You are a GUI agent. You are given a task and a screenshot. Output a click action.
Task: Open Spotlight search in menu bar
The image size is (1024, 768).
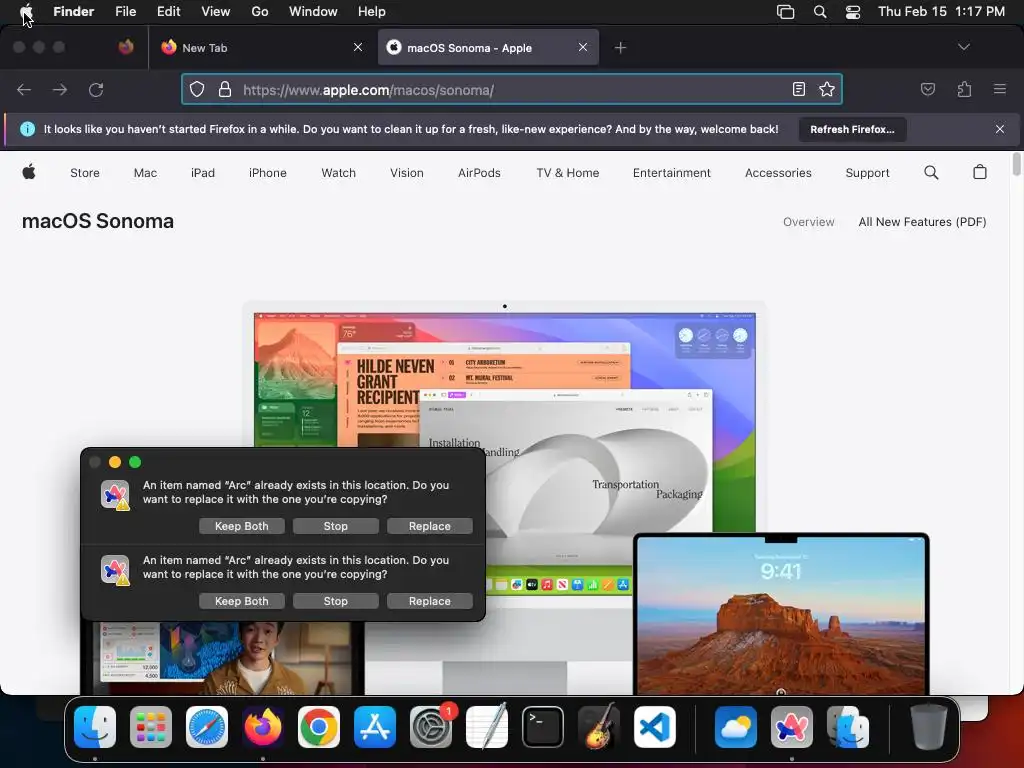point(820,12)
